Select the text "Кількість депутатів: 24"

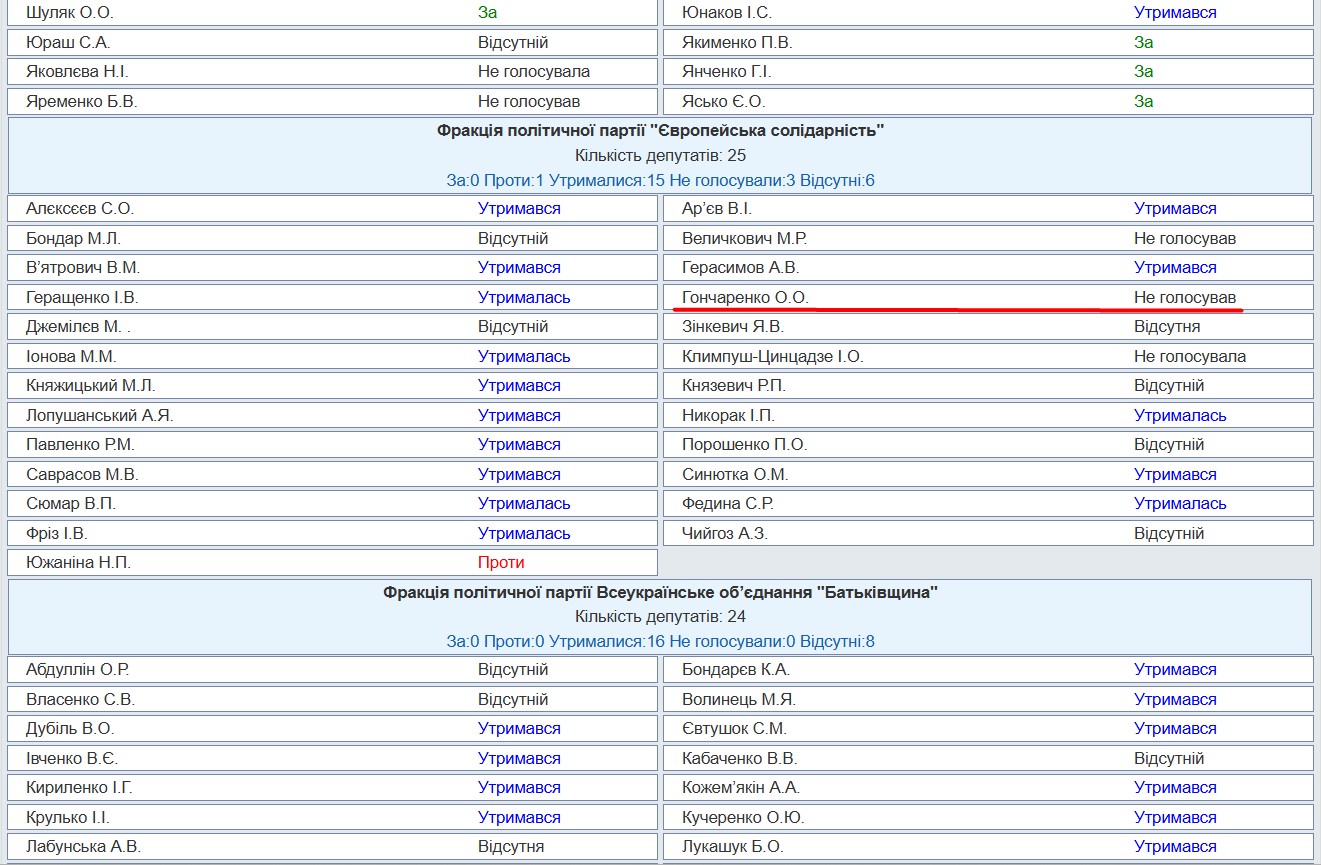click(660, 617)
